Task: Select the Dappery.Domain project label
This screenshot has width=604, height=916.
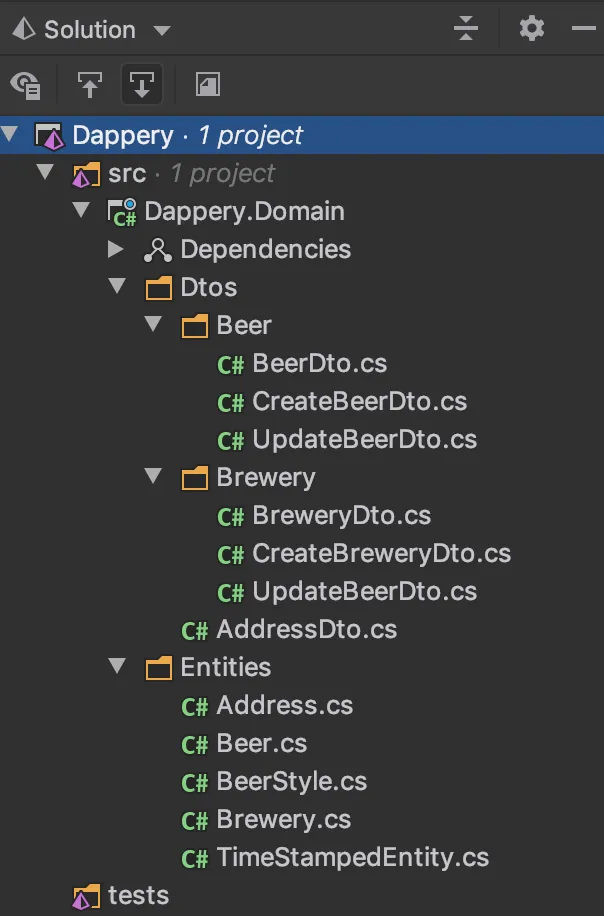Action: [x=244, y=211]
